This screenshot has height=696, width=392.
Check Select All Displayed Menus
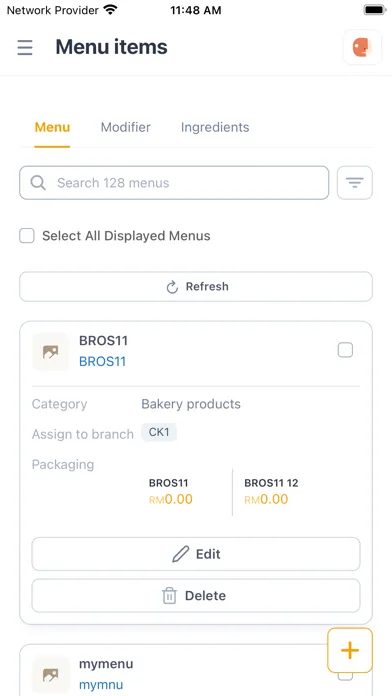coord(27,236)
